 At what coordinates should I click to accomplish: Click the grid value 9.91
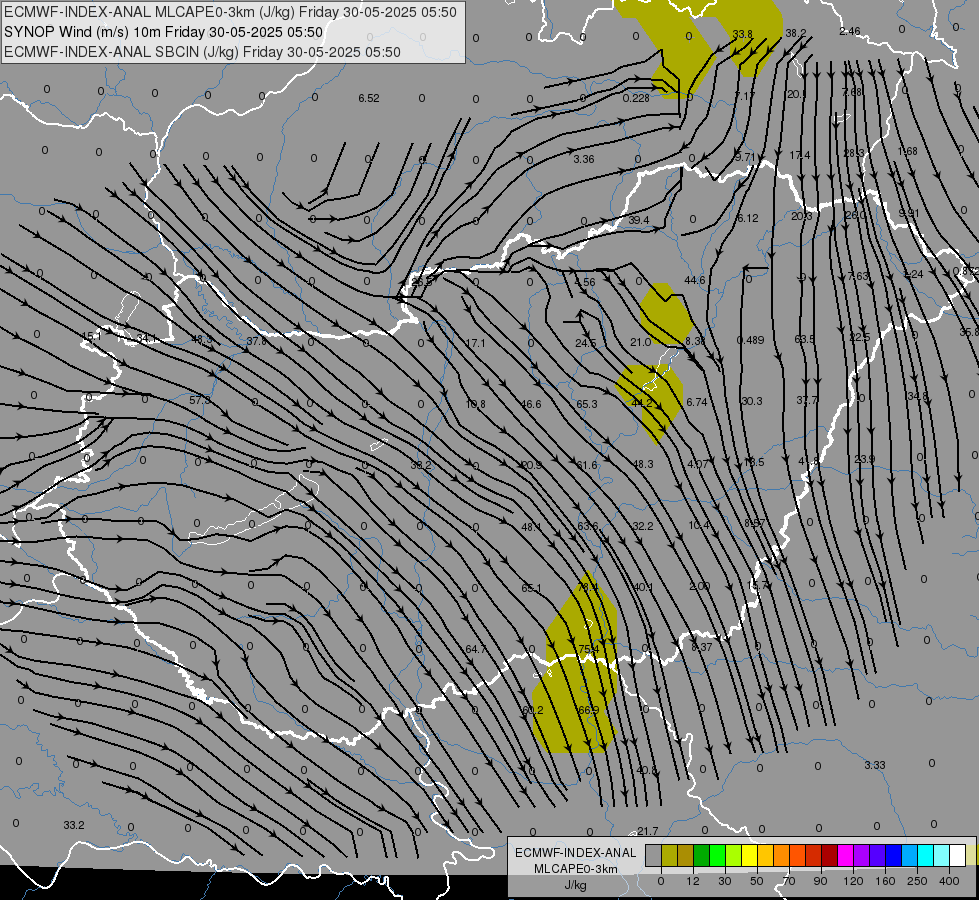[x=909, y=214]
